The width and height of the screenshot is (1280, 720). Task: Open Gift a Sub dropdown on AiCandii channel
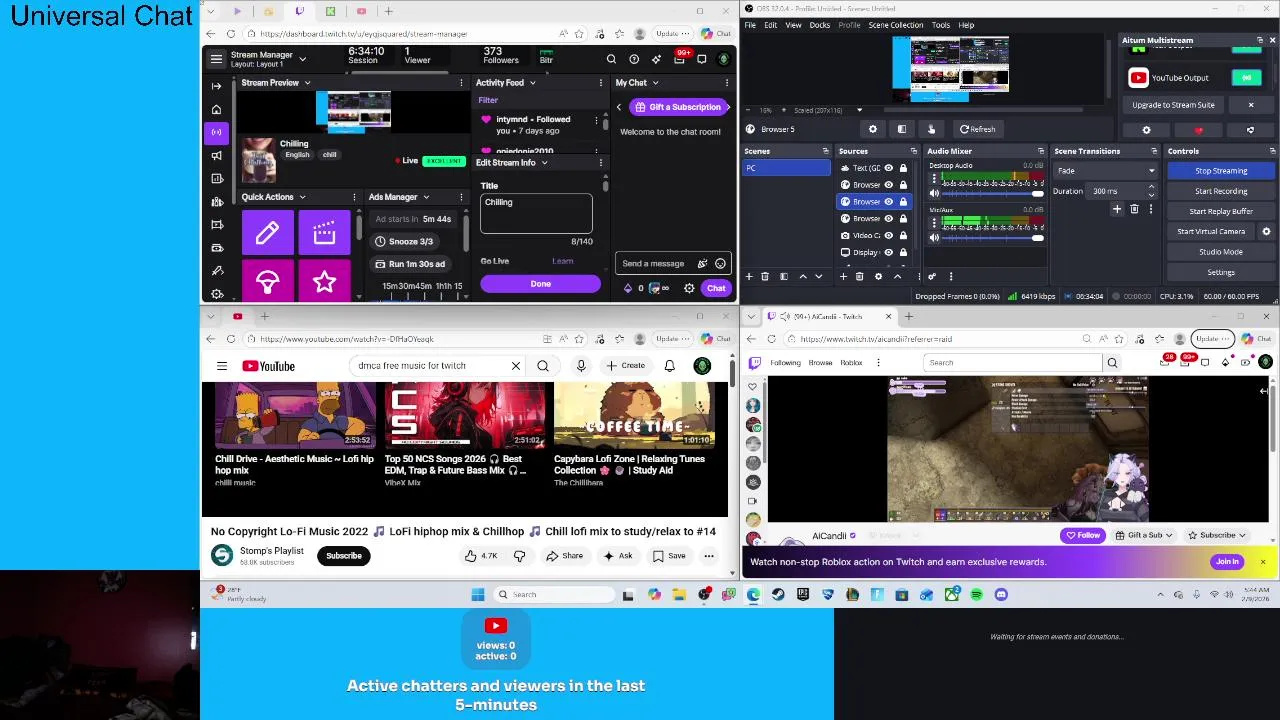tap(1145, 535)
